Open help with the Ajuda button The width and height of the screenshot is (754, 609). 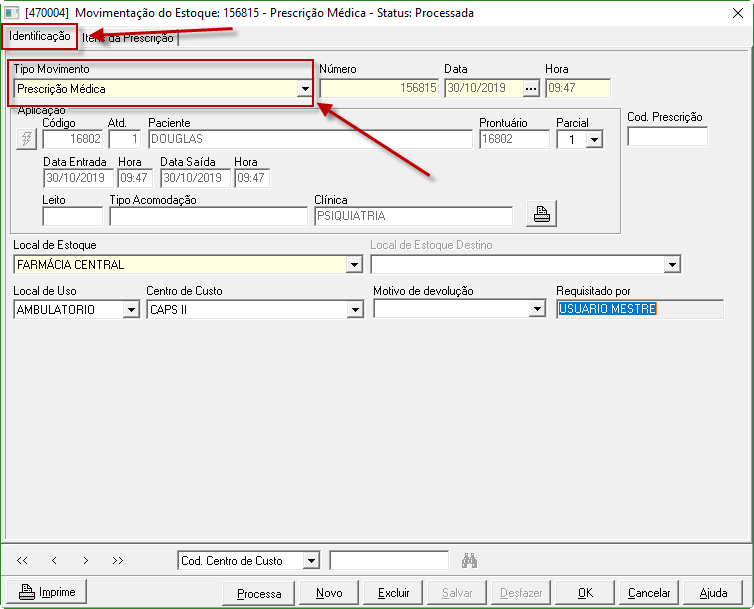(713, 593)
